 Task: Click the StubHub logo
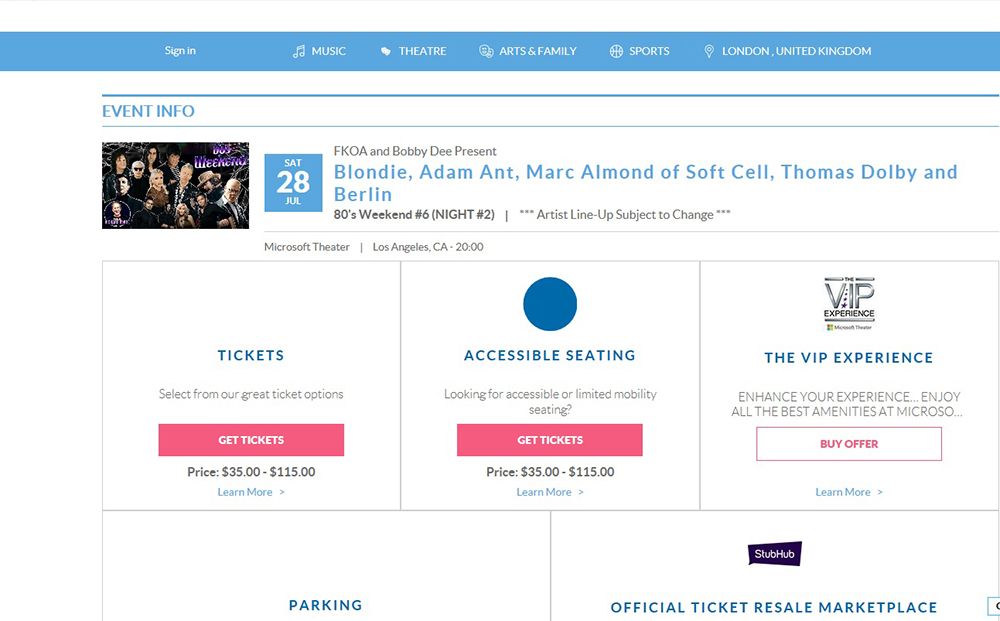pyautogui.click(x=775, y=554)
